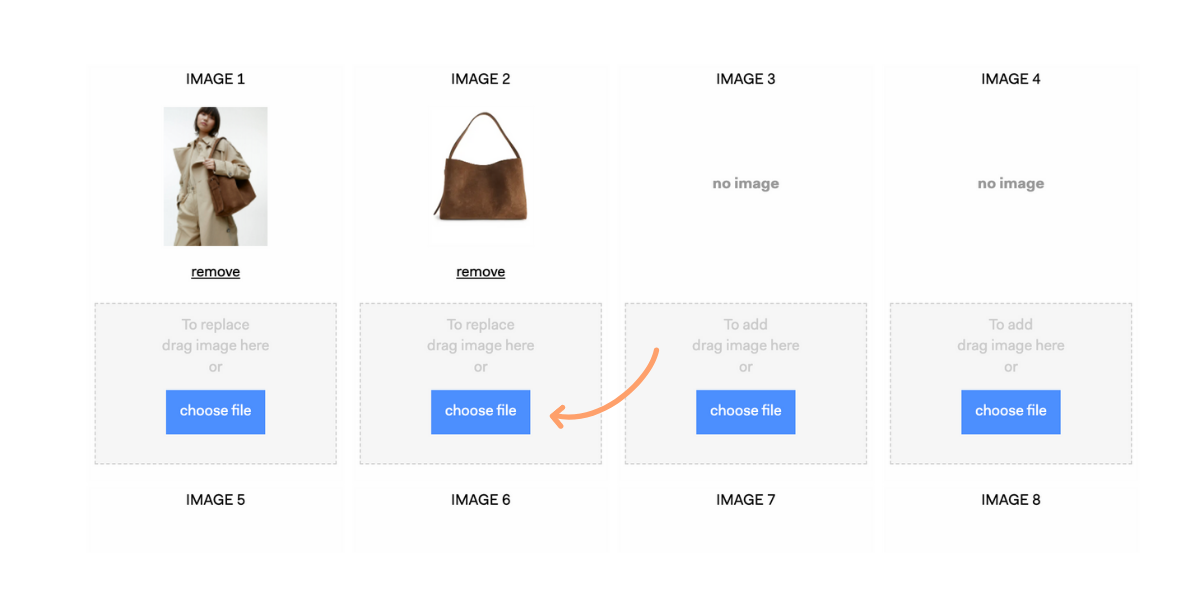This screenshot has height=600, width=1200.
Task: Click the IMAGE 2 heading
Action: point(480,79)
